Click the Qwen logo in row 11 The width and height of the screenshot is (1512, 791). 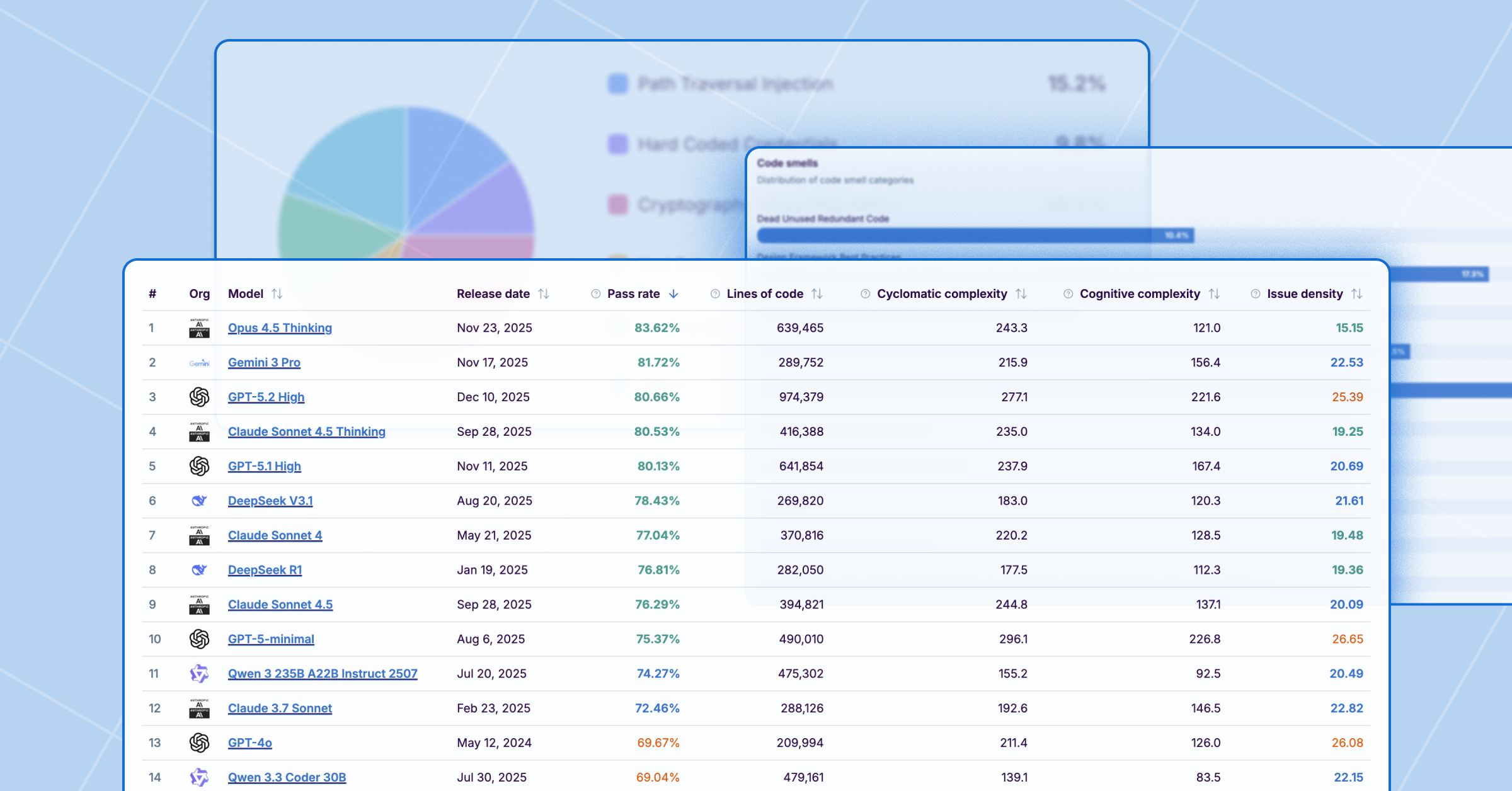point(199,674)
